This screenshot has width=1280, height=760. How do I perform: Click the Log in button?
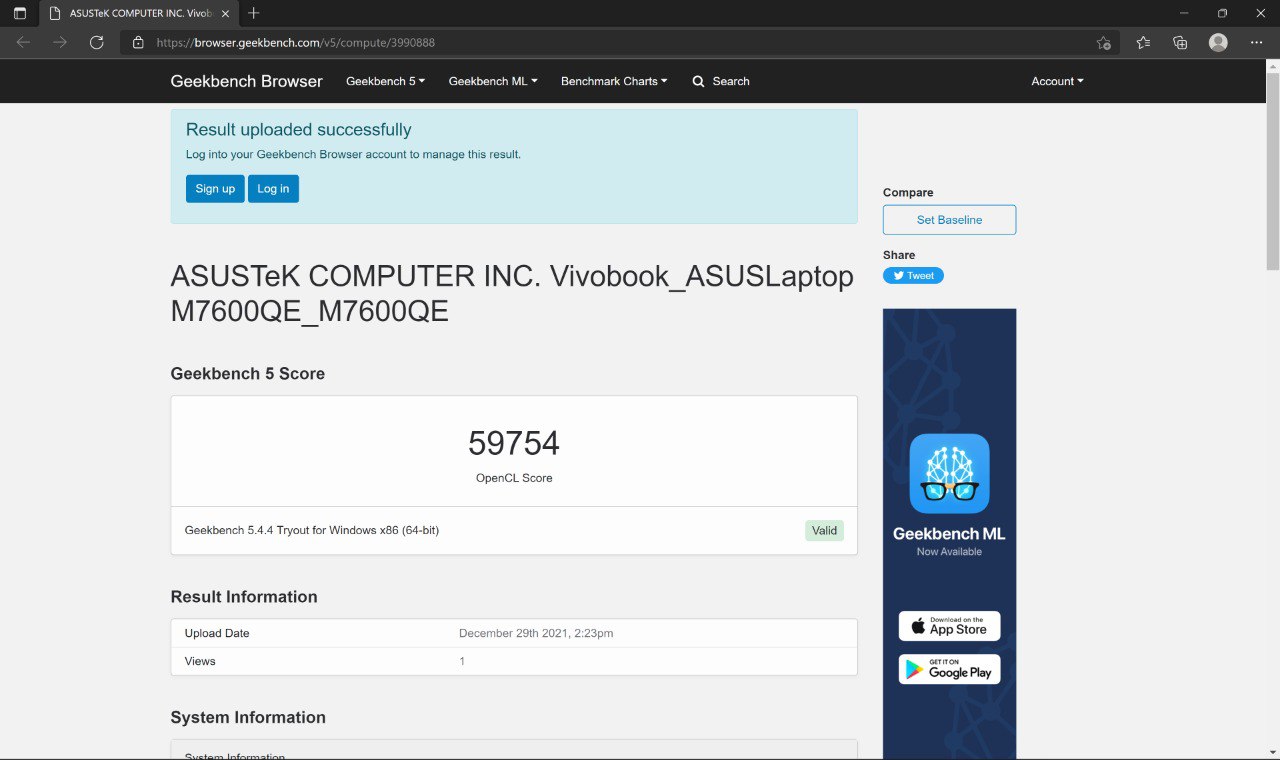pyautogui.click(x=273, y=189)
